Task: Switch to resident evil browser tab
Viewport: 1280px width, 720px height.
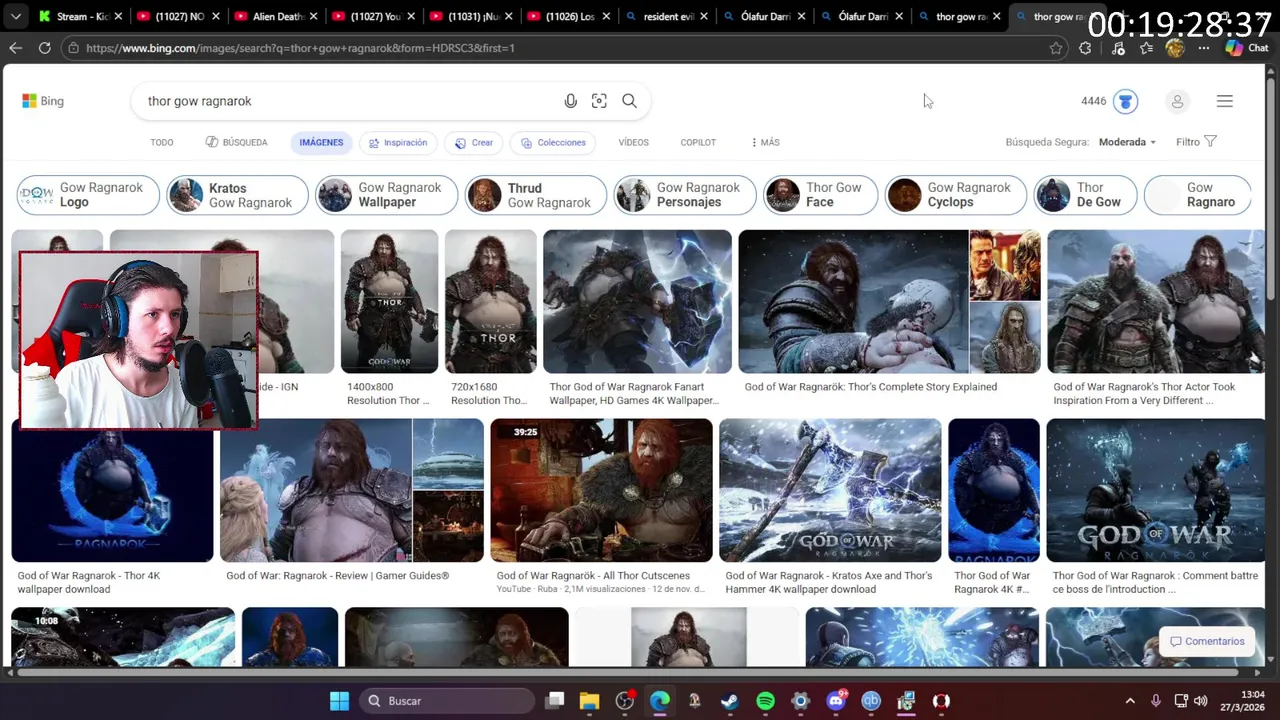Action: coord(667,17)
